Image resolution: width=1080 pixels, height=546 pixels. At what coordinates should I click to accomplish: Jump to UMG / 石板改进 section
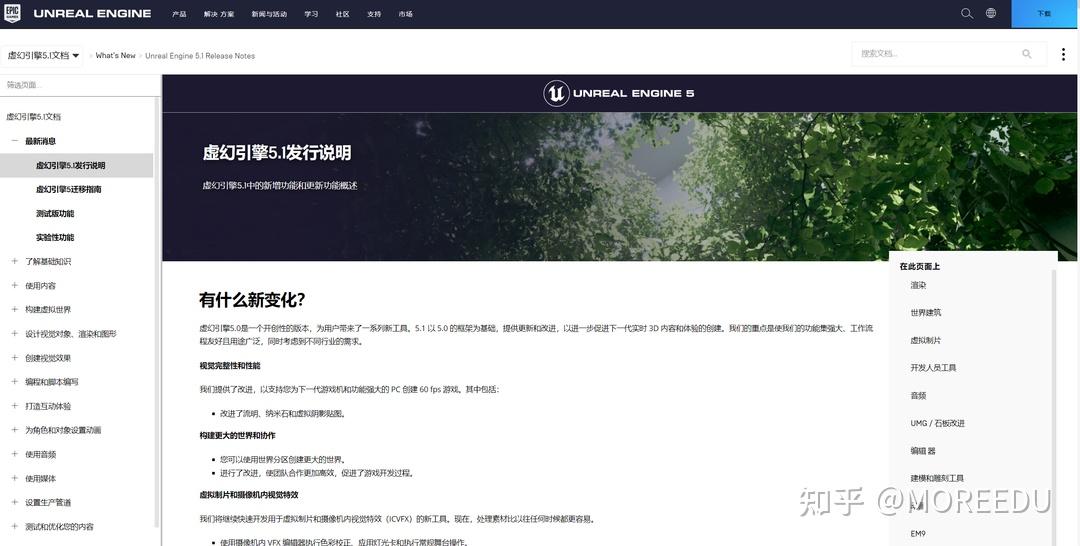click(937, 423)
